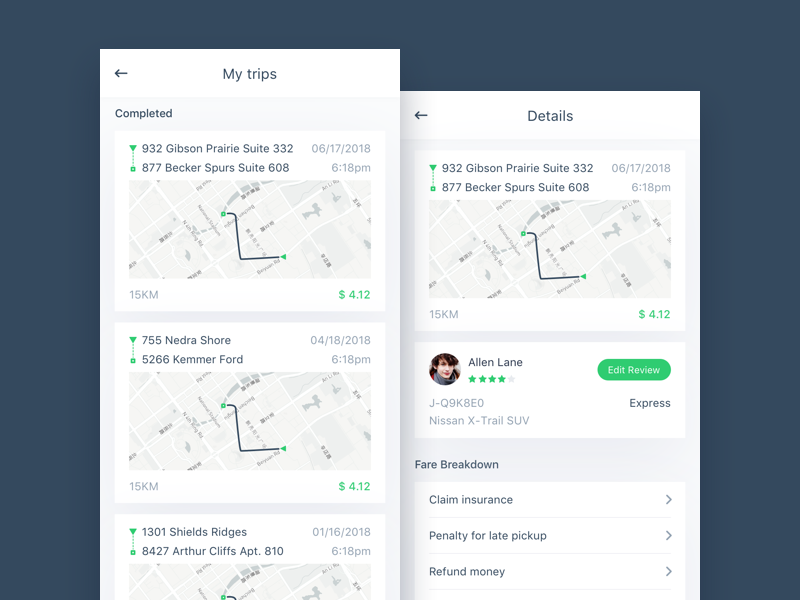Click the green destination arrow on the Details map

coord(583,276)
